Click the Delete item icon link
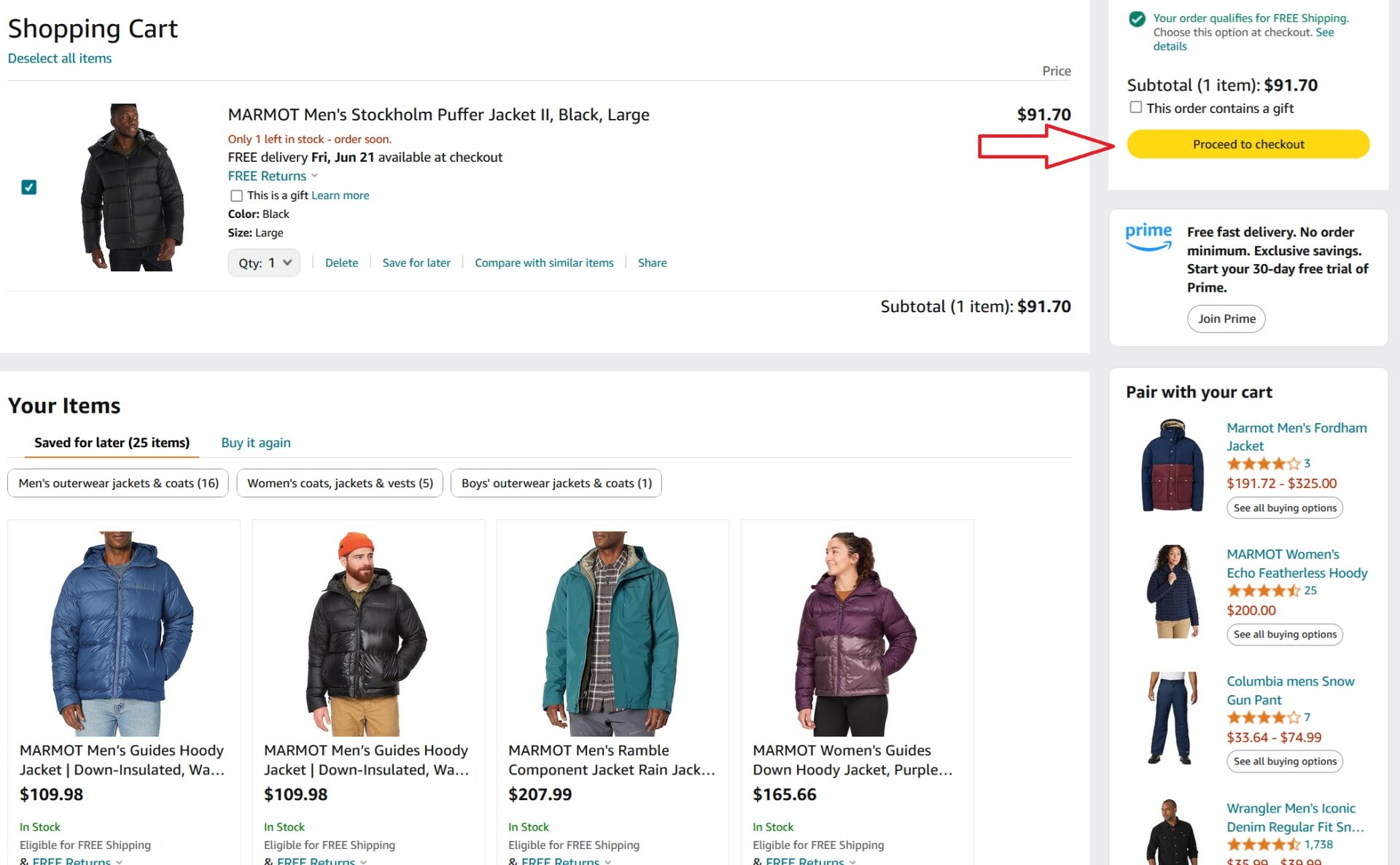The image size is (1400, 865). (x=341, y=262)
